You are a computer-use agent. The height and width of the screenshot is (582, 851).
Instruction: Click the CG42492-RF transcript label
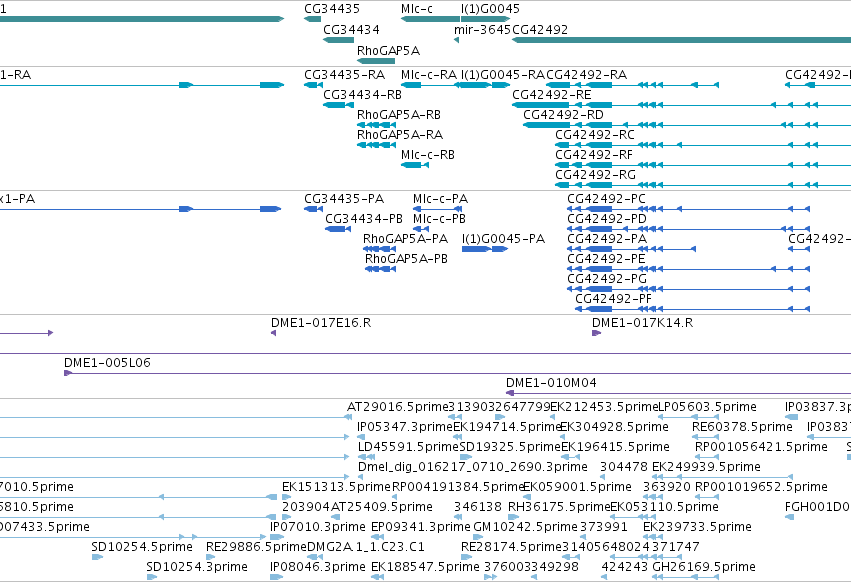594,155
